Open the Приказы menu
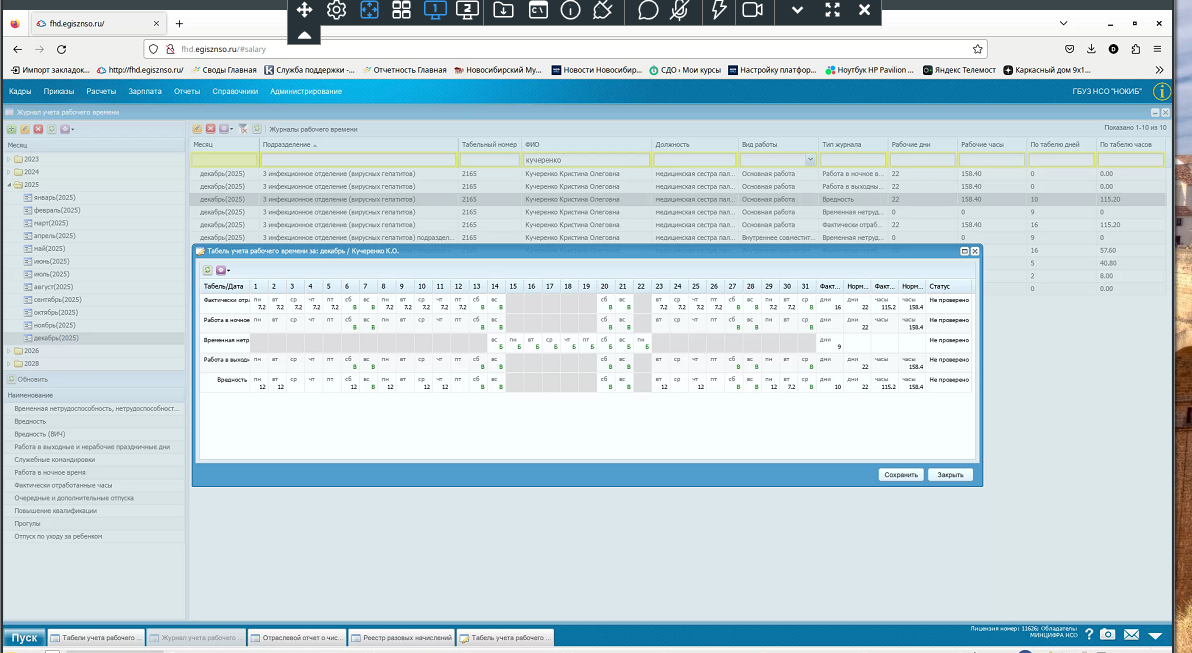The height and width of the screenshot is (653, 1192). [x=59, y=91]
